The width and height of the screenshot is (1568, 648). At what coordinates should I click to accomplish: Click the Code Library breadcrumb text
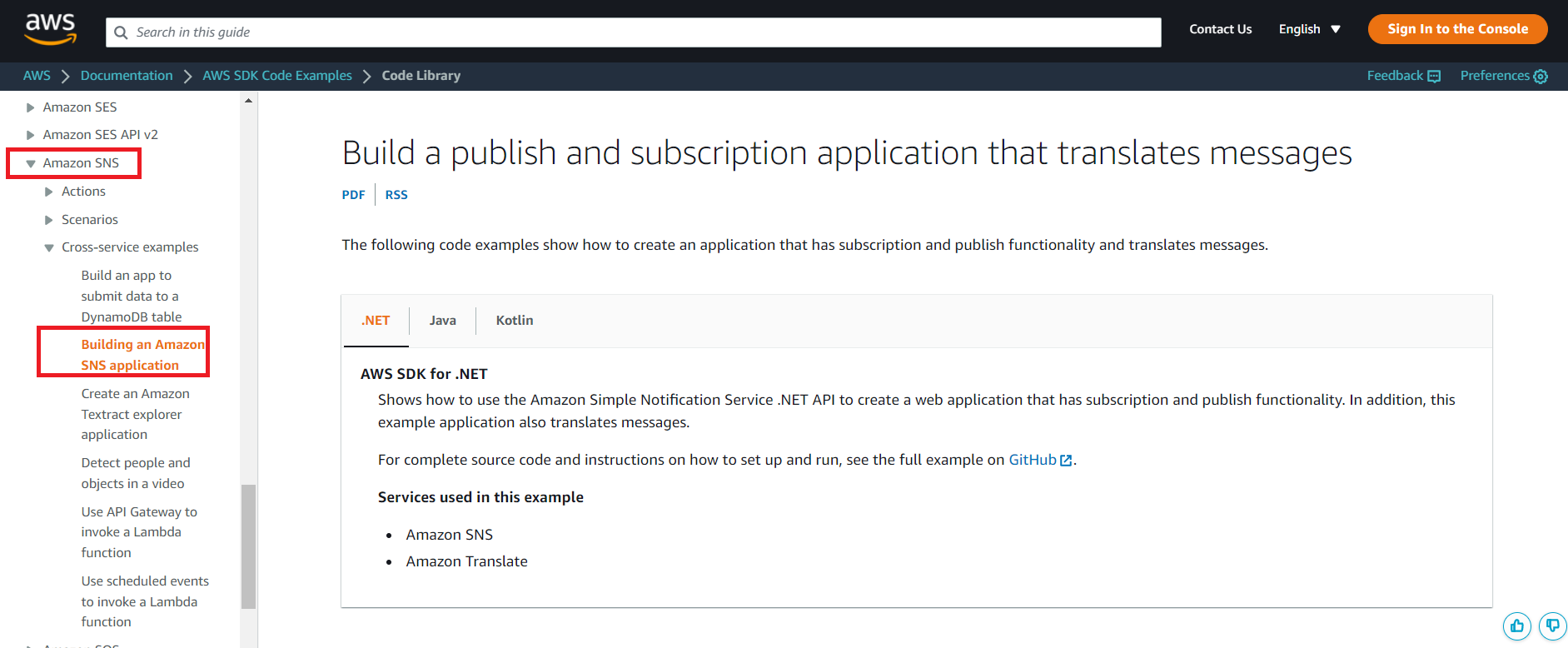point(421,76)
